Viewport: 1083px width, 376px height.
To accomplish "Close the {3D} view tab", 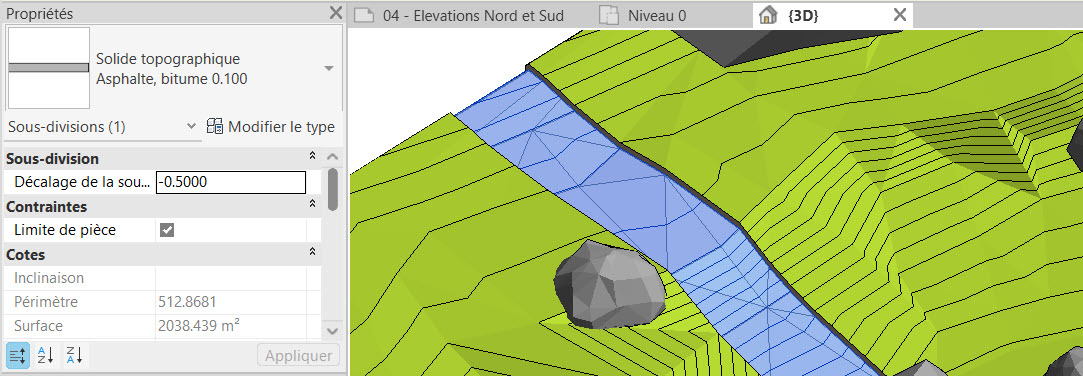I will [x=899, y=15].
